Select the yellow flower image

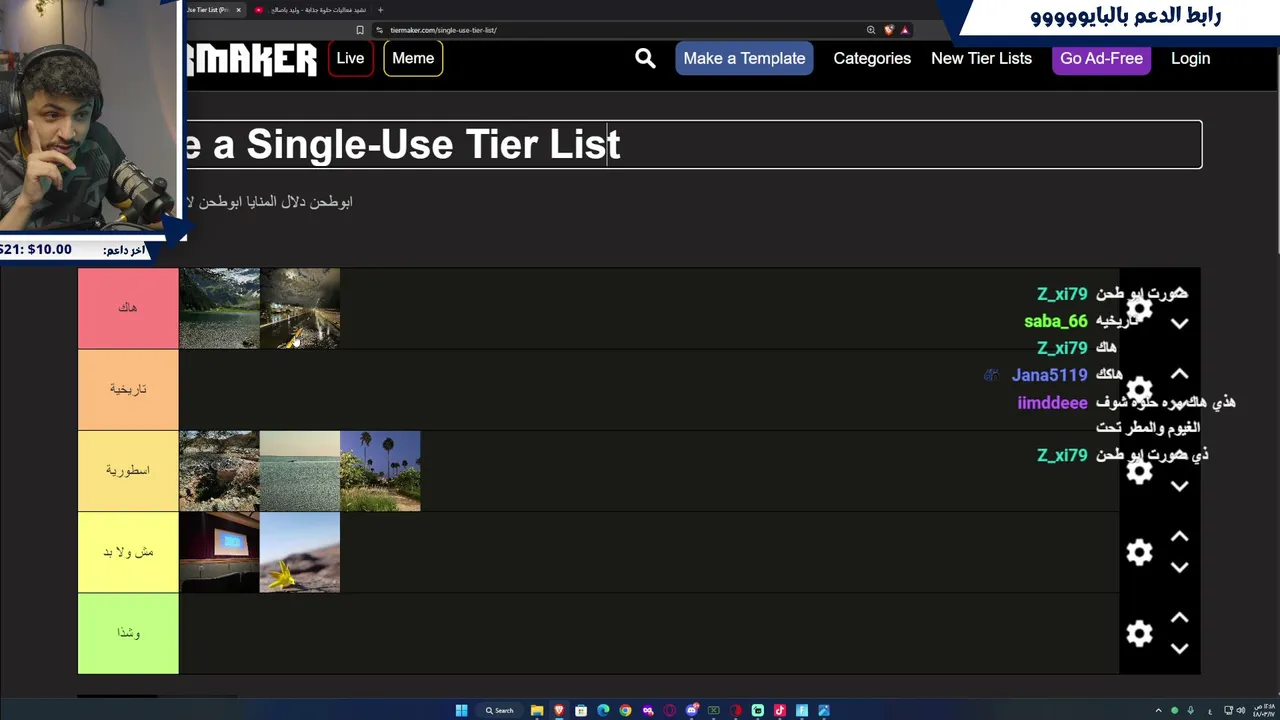click(300, 552)
